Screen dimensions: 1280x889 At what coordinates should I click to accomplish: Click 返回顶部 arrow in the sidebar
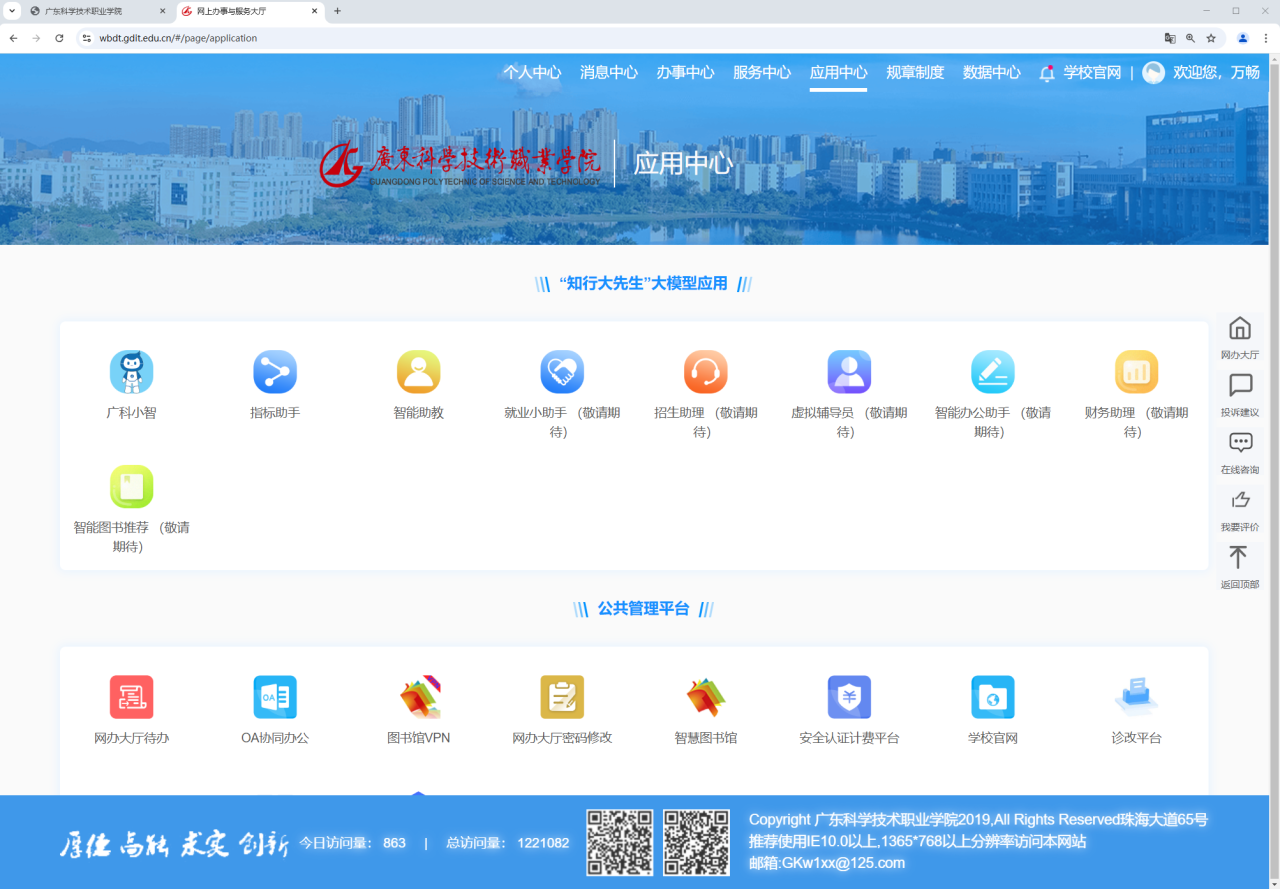(1240, 566)
